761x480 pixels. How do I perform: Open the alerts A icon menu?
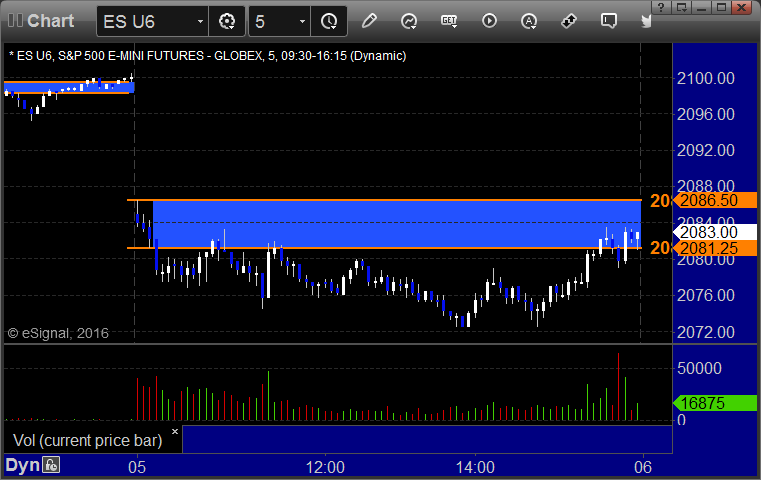click(529, 21)
